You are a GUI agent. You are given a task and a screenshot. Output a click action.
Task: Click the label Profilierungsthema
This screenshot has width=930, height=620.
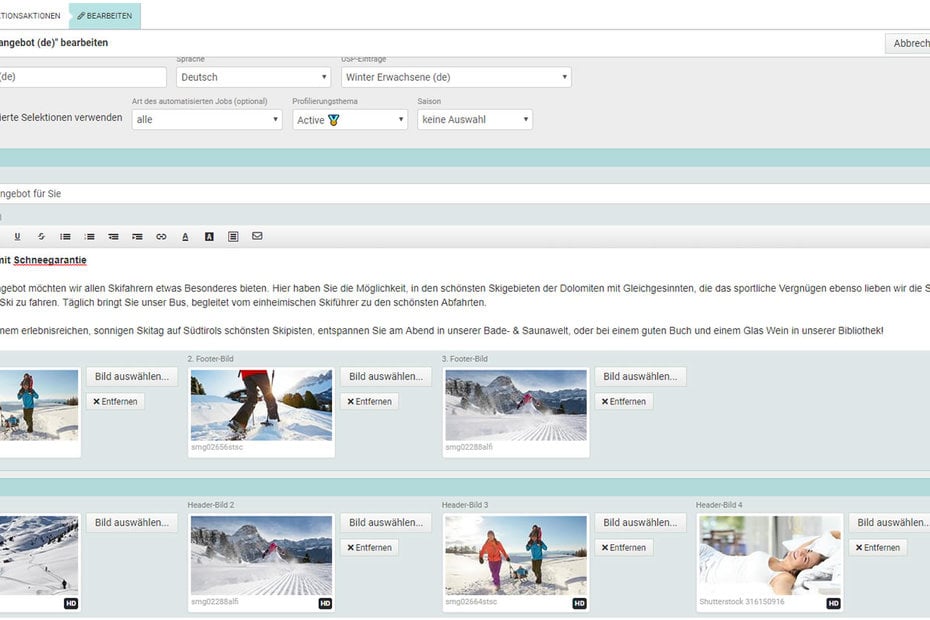pyautogui.click(x=325, y=101)
